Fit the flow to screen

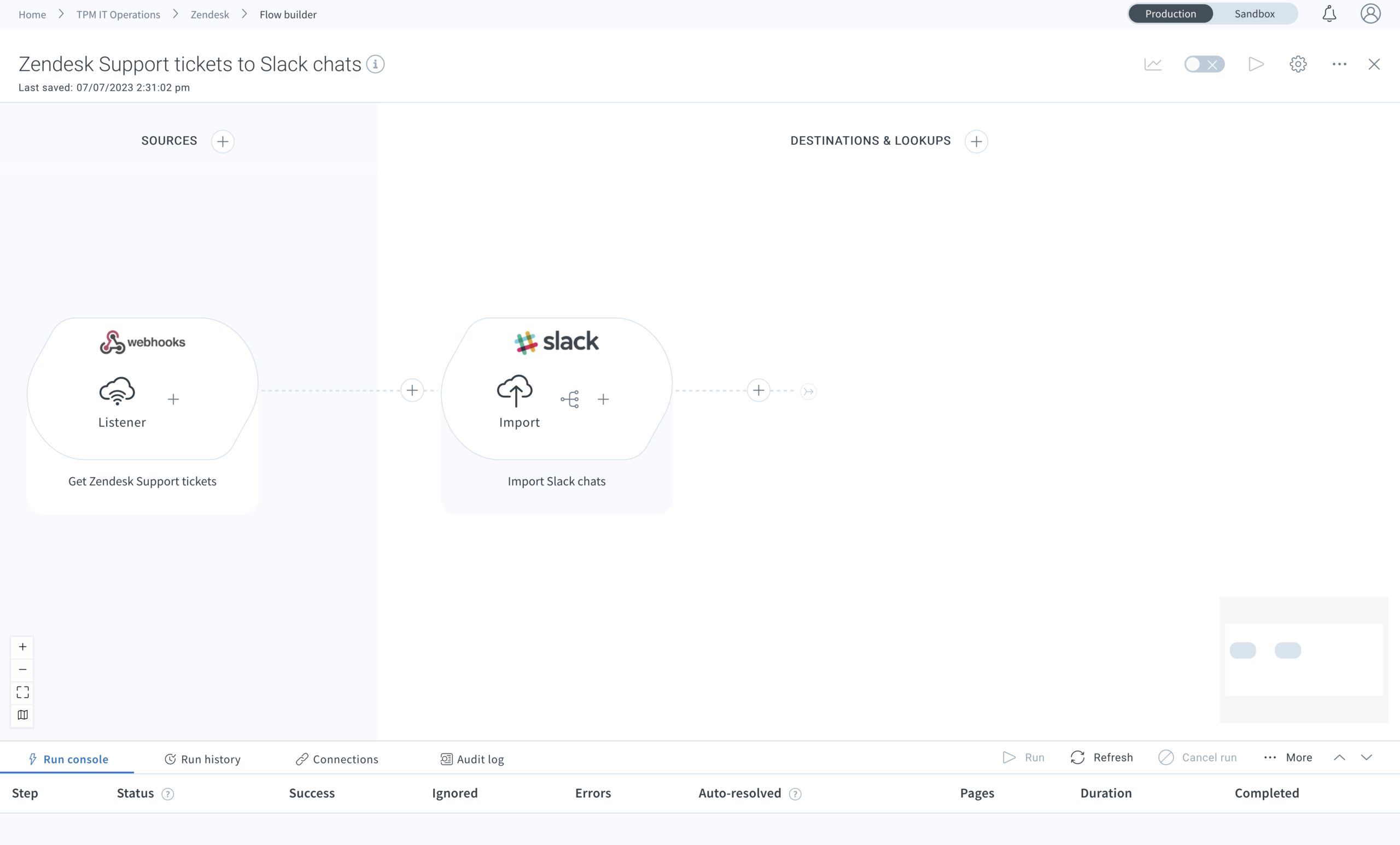tap(23, 693)
